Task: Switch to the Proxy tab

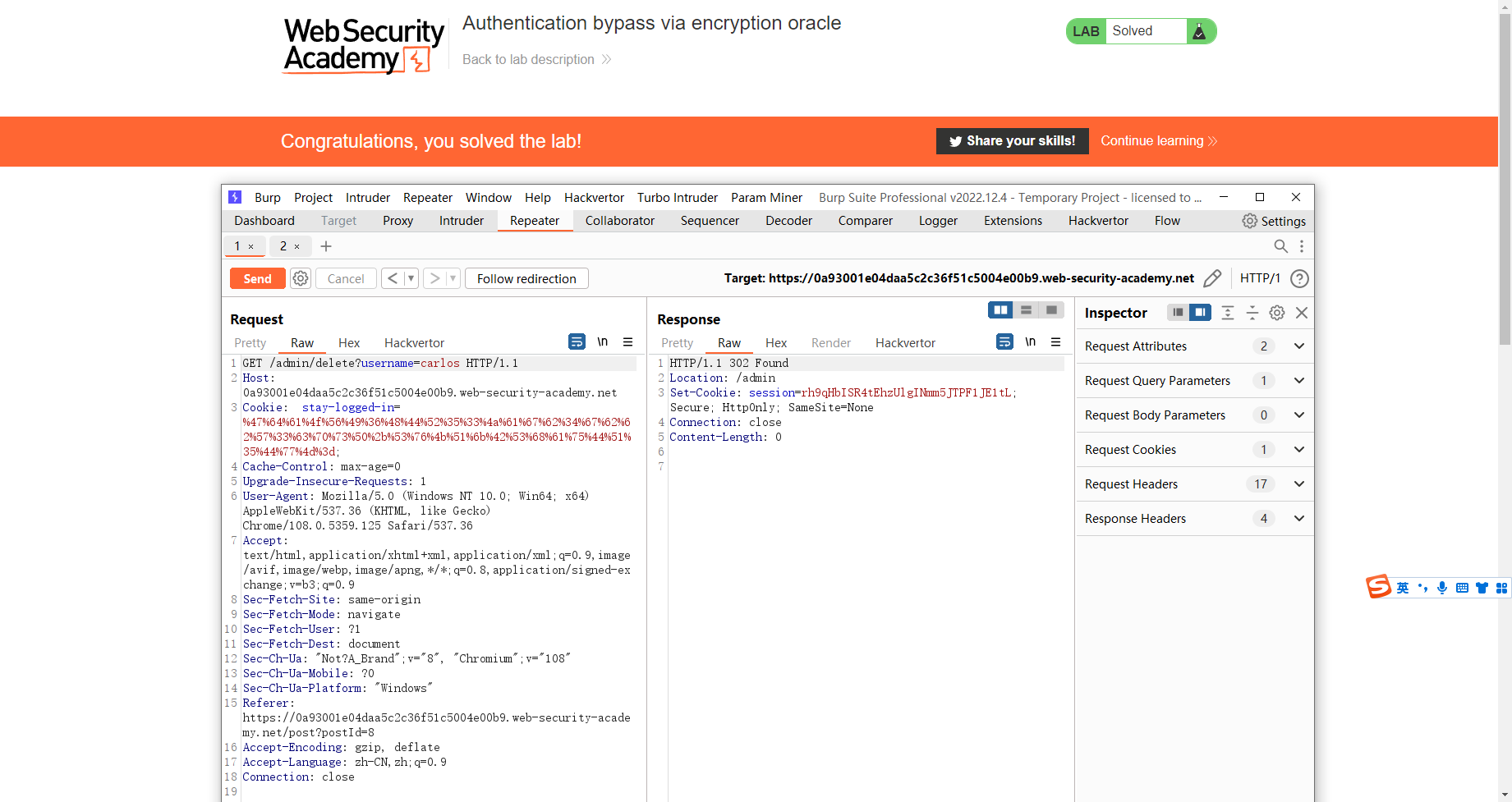Action: tap(398, 221)
